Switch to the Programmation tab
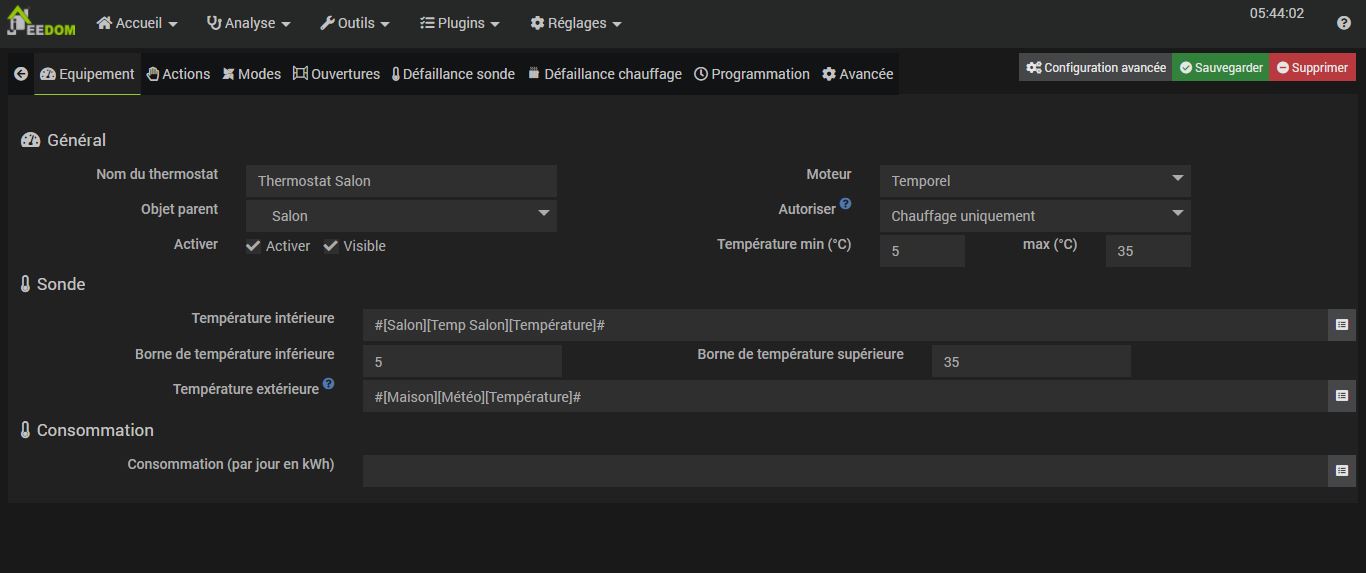The image size is (1366, 573). (x=751, y=74)
